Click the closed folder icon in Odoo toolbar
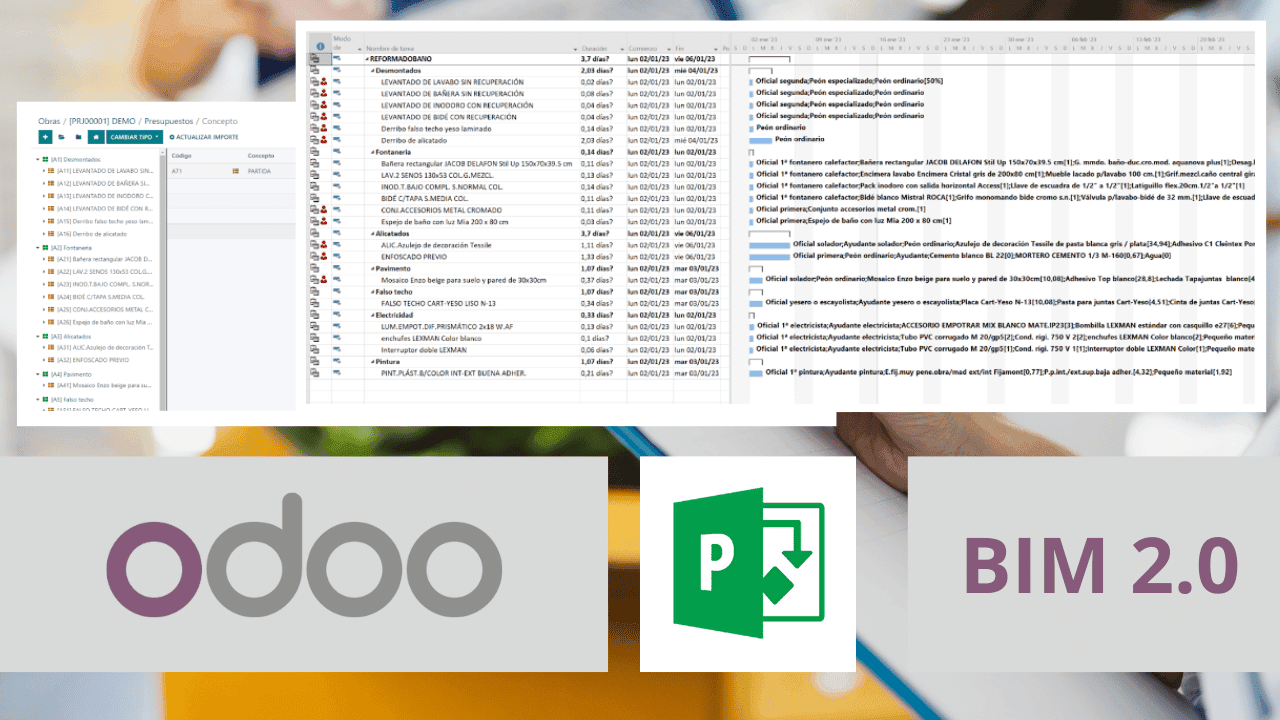 77,136
